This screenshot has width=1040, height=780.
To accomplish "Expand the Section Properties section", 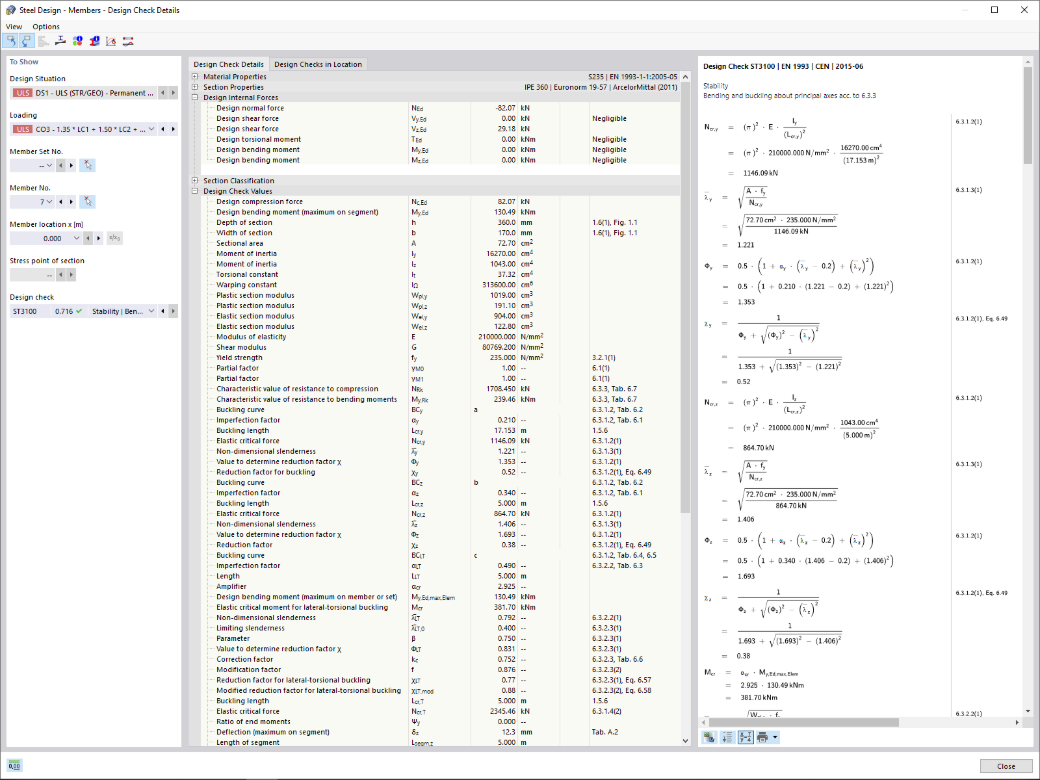I will [x=195, y=88].
